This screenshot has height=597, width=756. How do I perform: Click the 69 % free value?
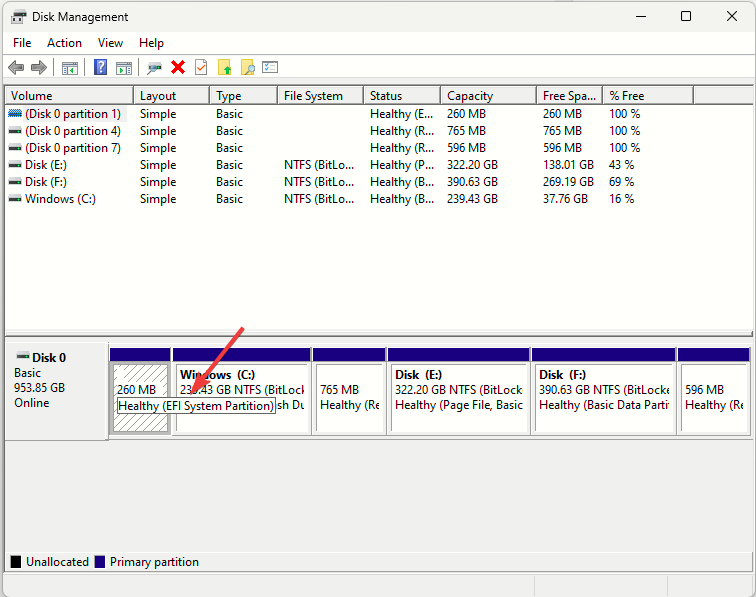(x=621, y=182)
